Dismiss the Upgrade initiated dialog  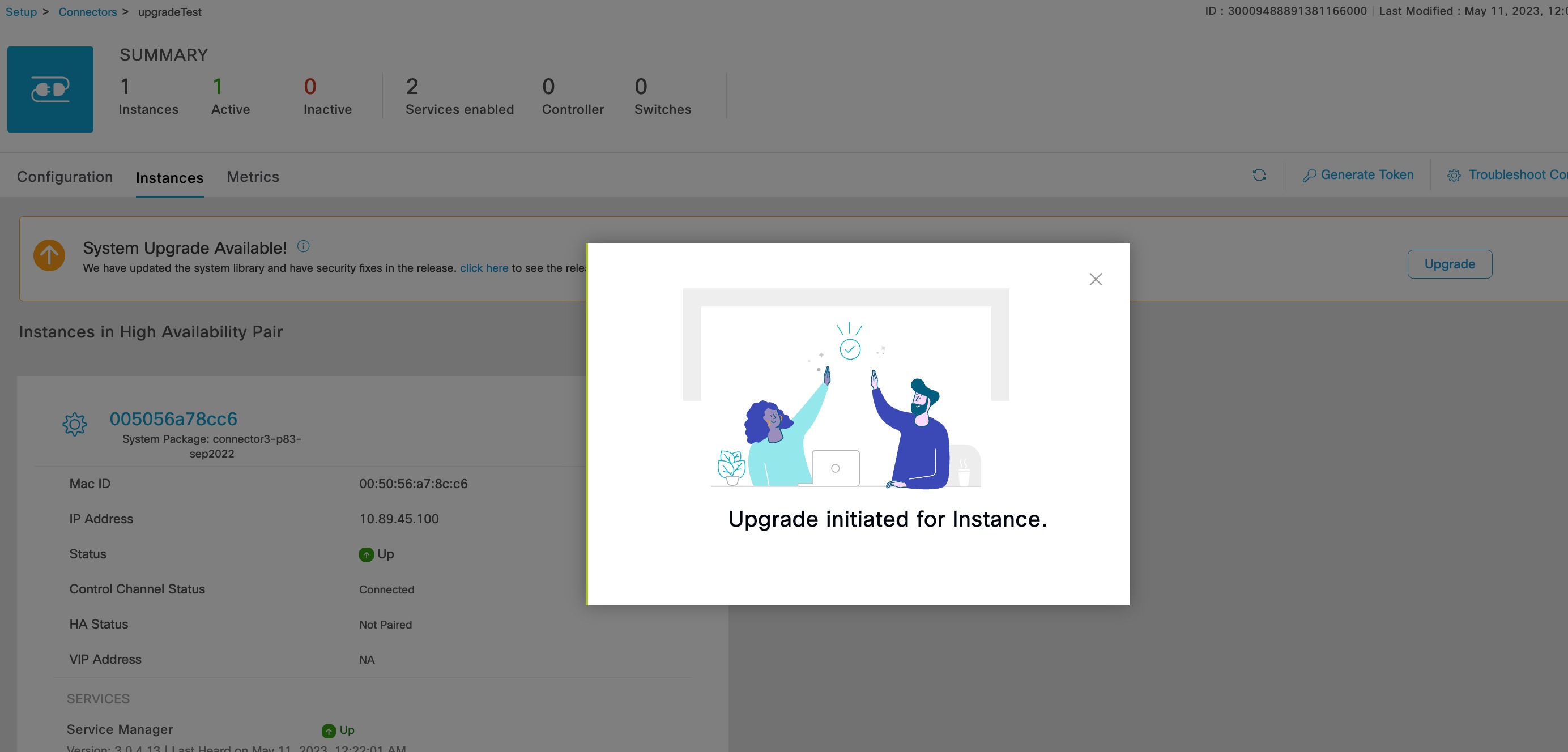click(x=1096, y=279)
